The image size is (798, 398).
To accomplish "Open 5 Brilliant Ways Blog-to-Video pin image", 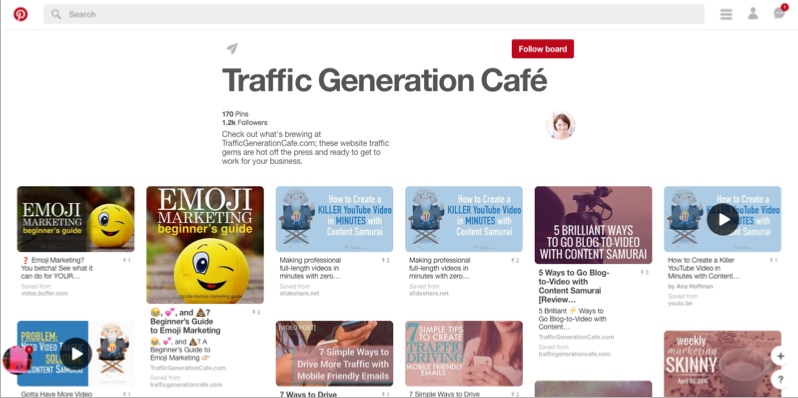I will click(593, 225).
